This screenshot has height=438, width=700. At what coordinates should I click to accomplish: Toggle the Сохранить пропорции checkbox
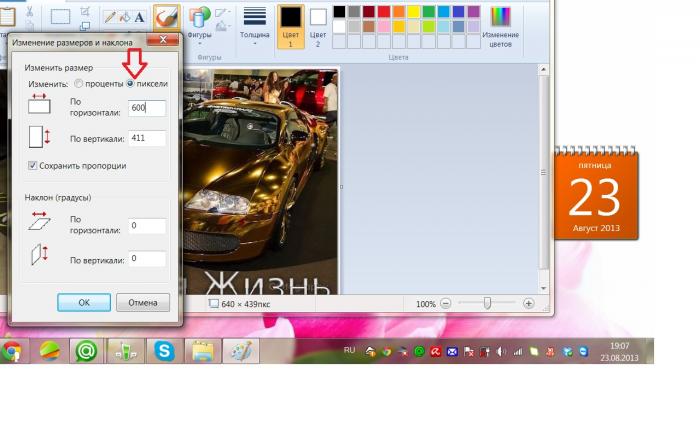point(33,165)
